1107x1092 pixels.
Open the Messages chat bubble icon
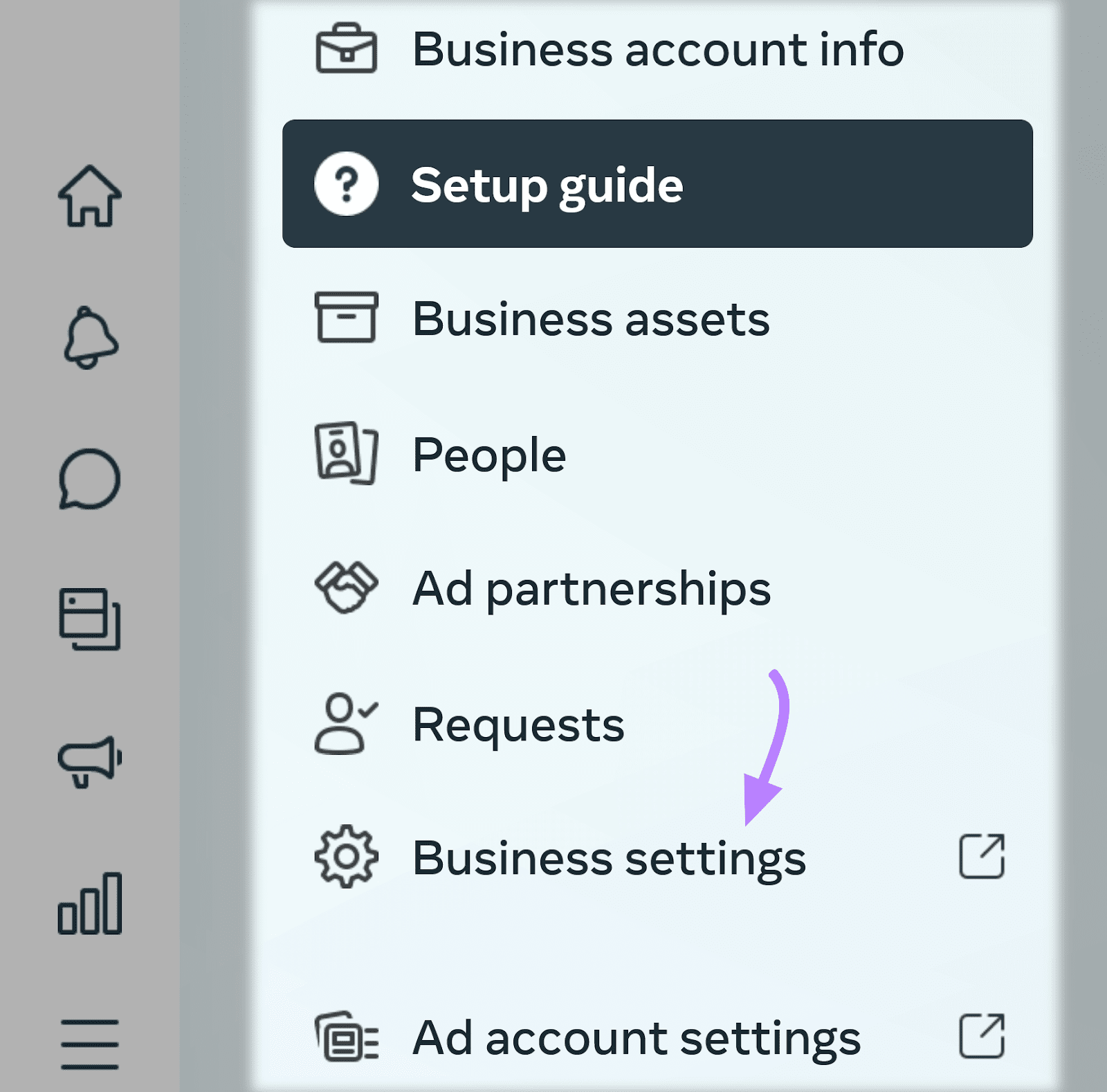(89, 479)
